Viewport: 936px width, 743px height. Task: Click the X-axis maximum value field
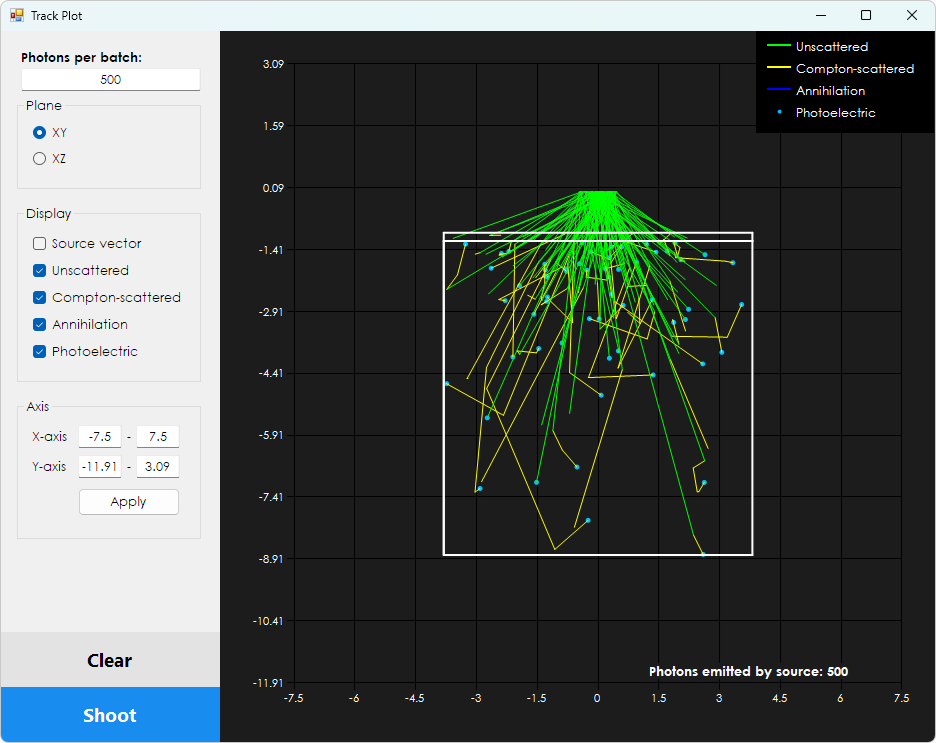(x=157, y=436)
